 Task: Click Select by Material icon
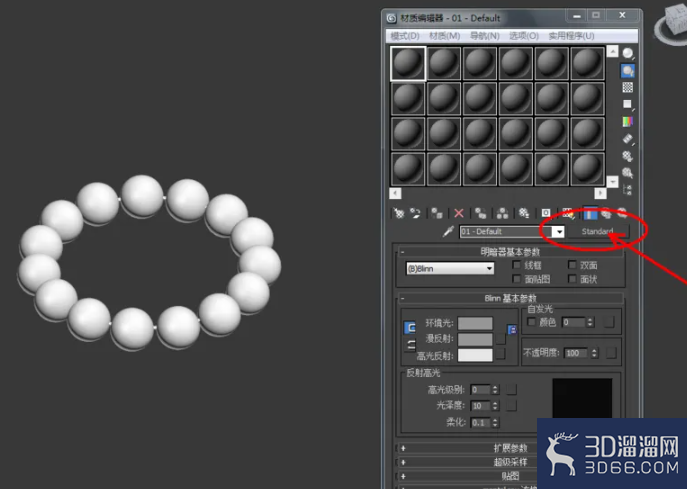(x=628, y=173)
